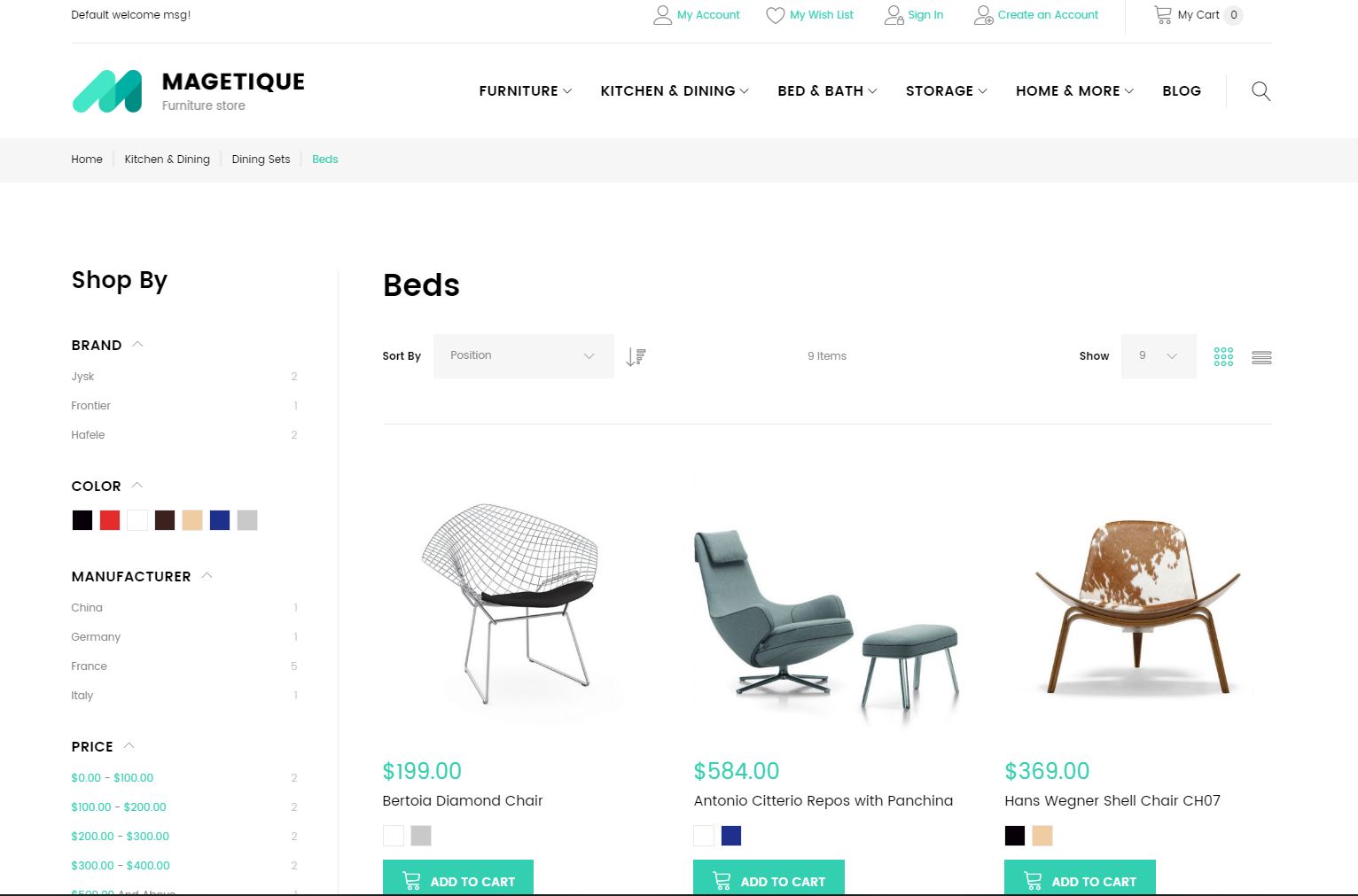This screenshot has width=1358, height=896.
Task: Open the Furniture menu
Action: [x=525, y=90]
